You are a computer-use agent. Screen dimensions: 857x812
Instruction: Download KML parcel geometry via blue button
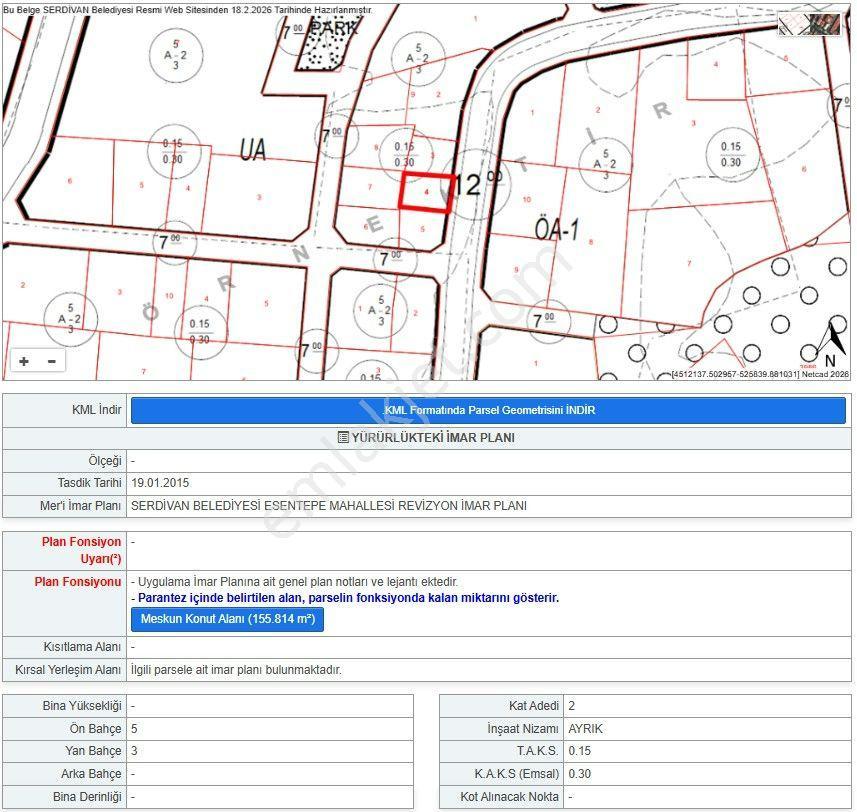[x=488, y=410]
